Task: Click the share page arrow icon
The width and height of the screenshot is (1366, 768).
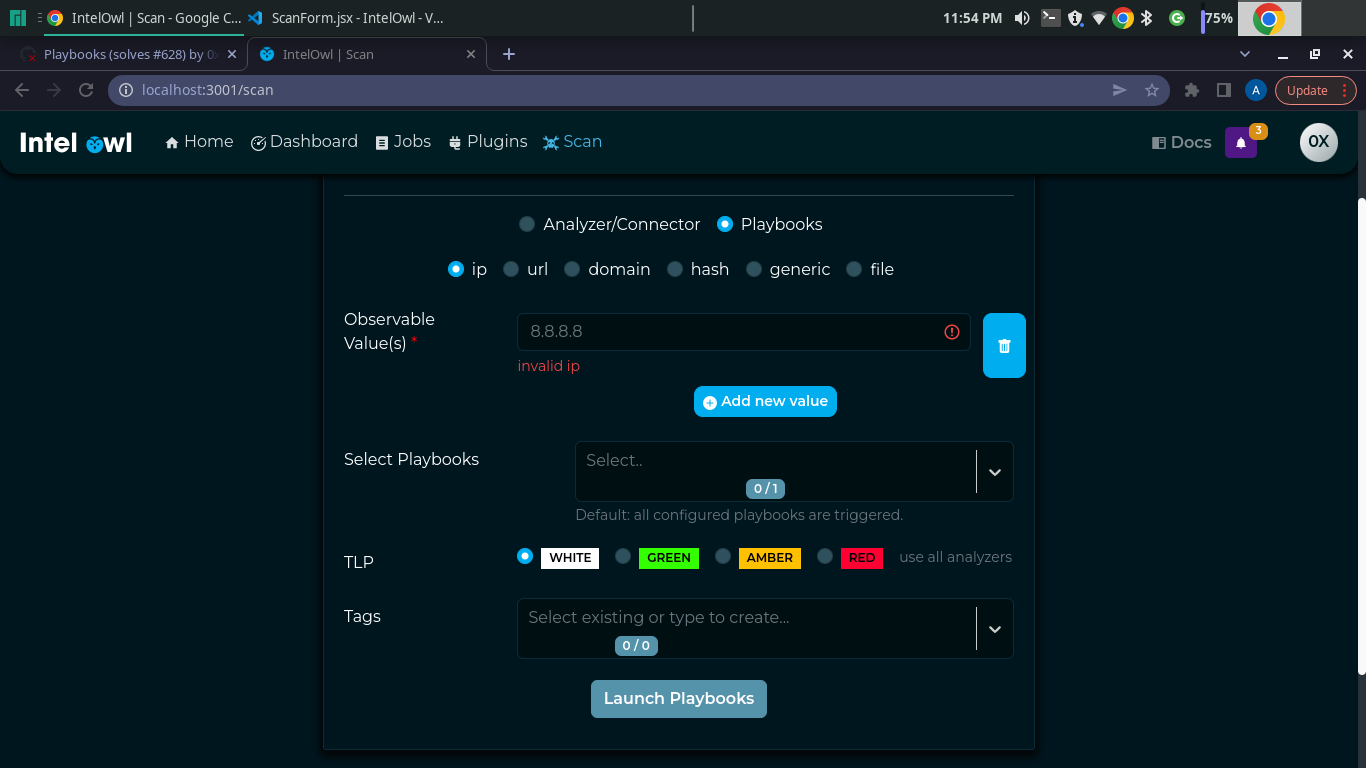Action: click(1119, 90)
